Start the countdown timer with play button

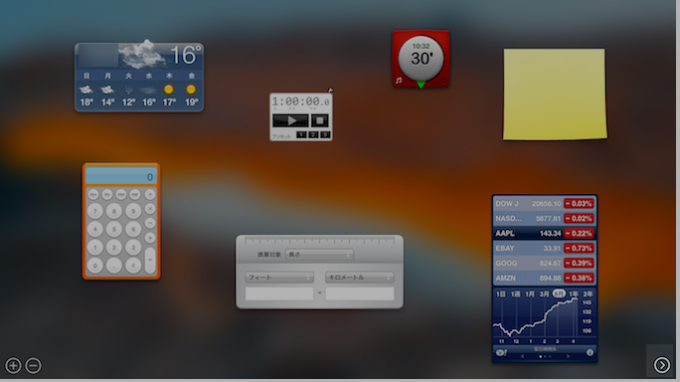[291, 120]
